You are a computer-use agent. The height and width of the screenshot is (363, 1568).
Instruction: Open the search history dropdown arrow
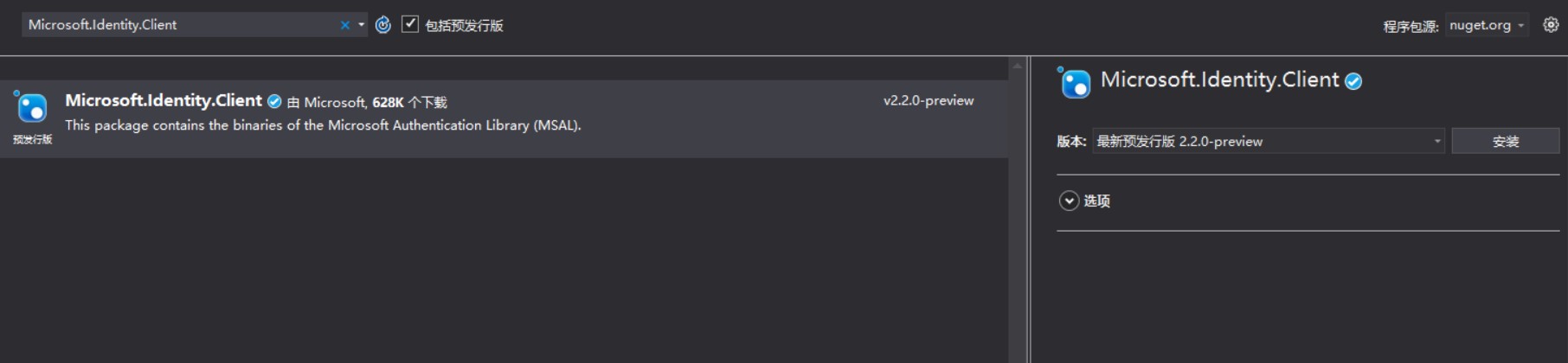pos(362,25)
